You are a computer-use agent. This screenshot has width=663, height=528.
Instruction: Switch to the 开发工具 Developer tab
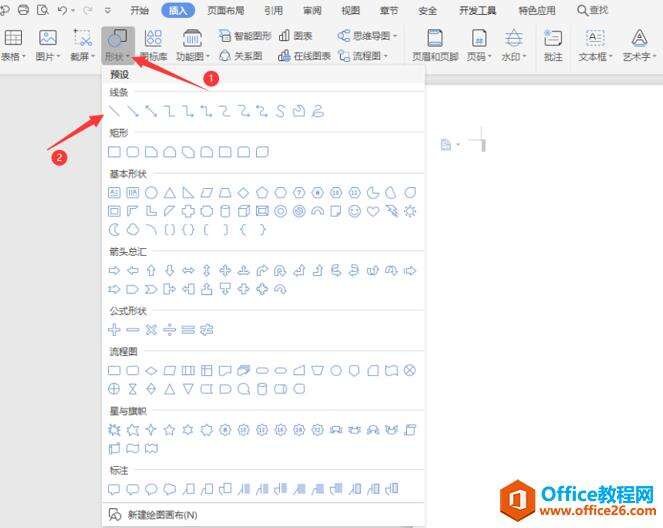click(478, 10)
